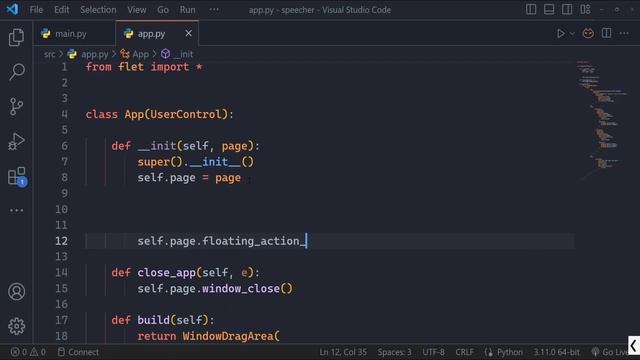Open the Accounts menu

pos(16,291)
